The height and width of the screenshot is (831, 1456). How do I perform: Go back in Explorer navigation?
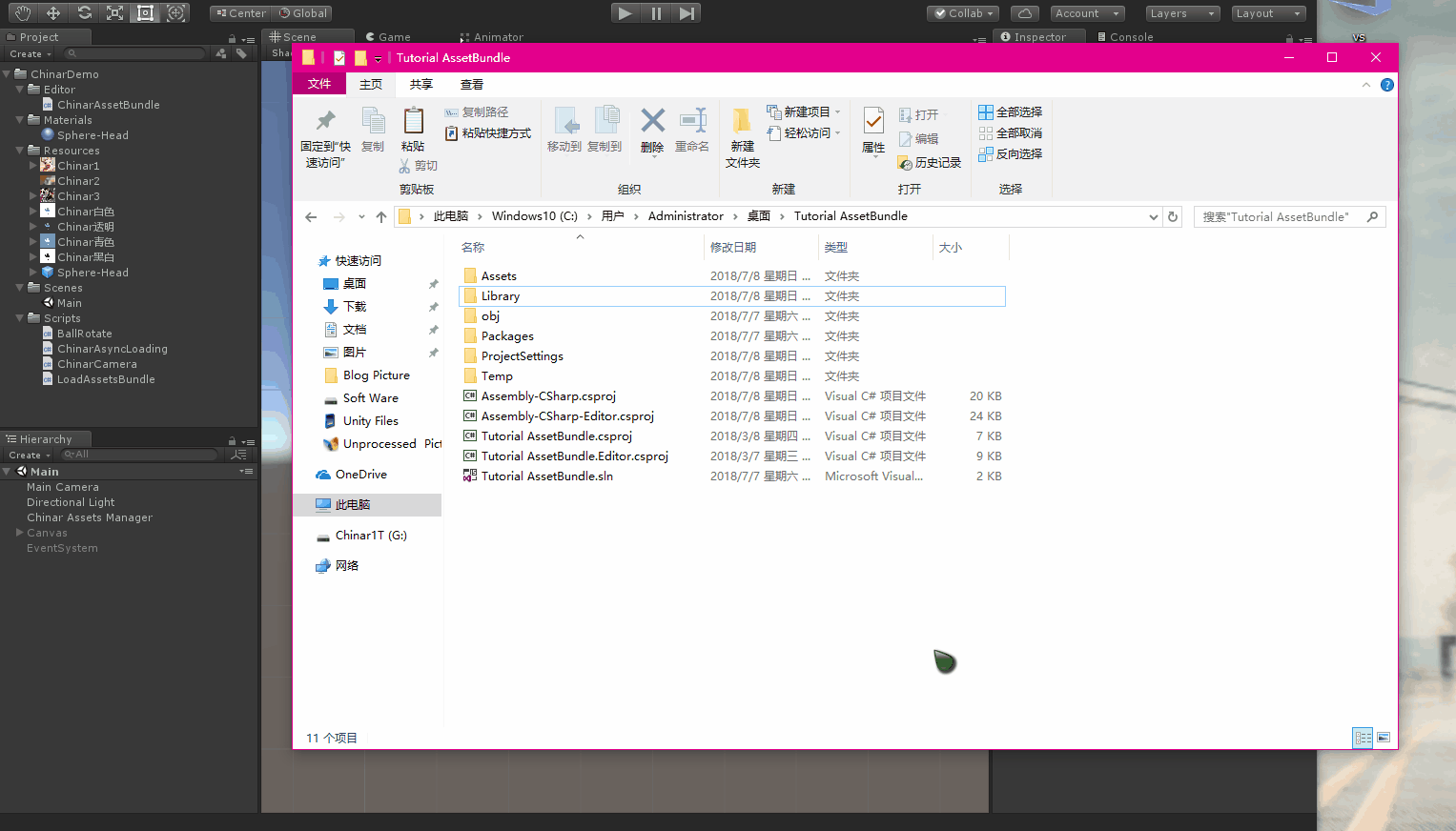311,217
